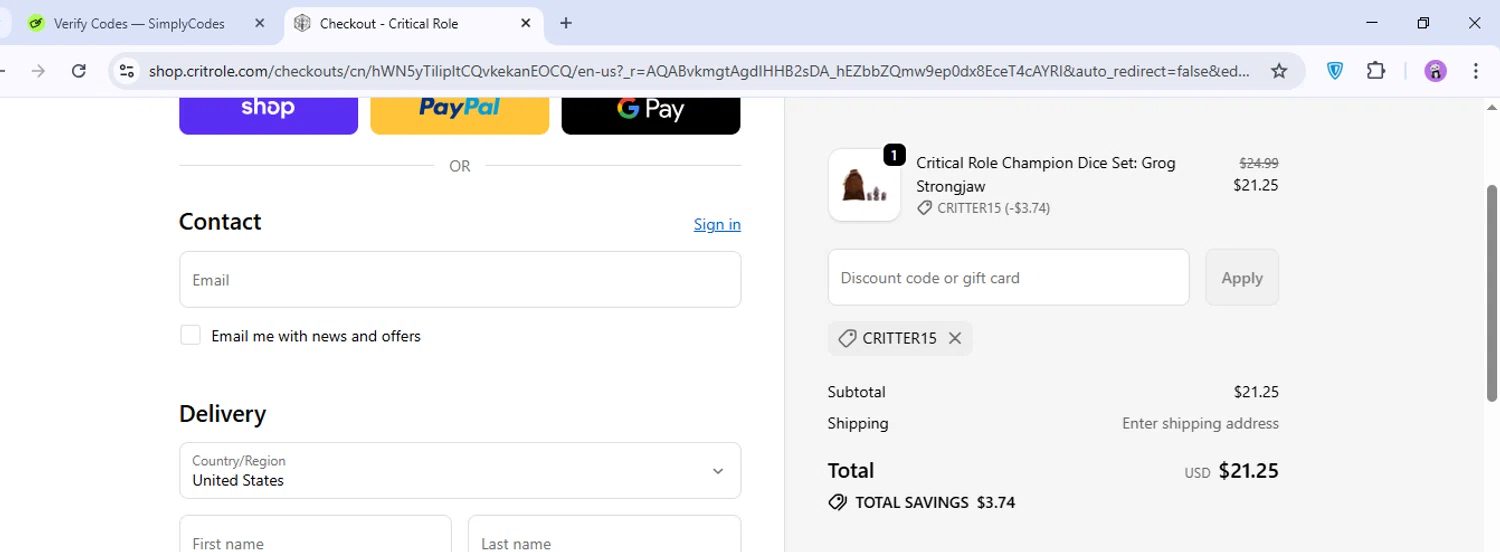Open the Extensions puzzle icon
This screenshot has width=1500, height=552.
(x=1376, y=71)
